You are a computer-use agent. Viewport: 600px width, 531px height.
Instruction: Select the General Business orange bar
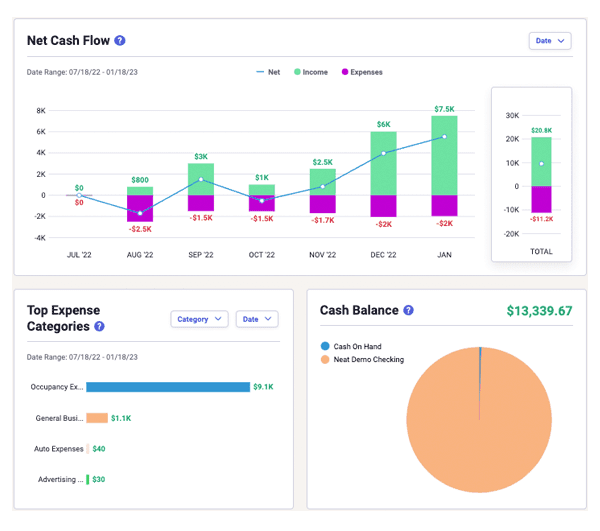(x=97, y=418)
